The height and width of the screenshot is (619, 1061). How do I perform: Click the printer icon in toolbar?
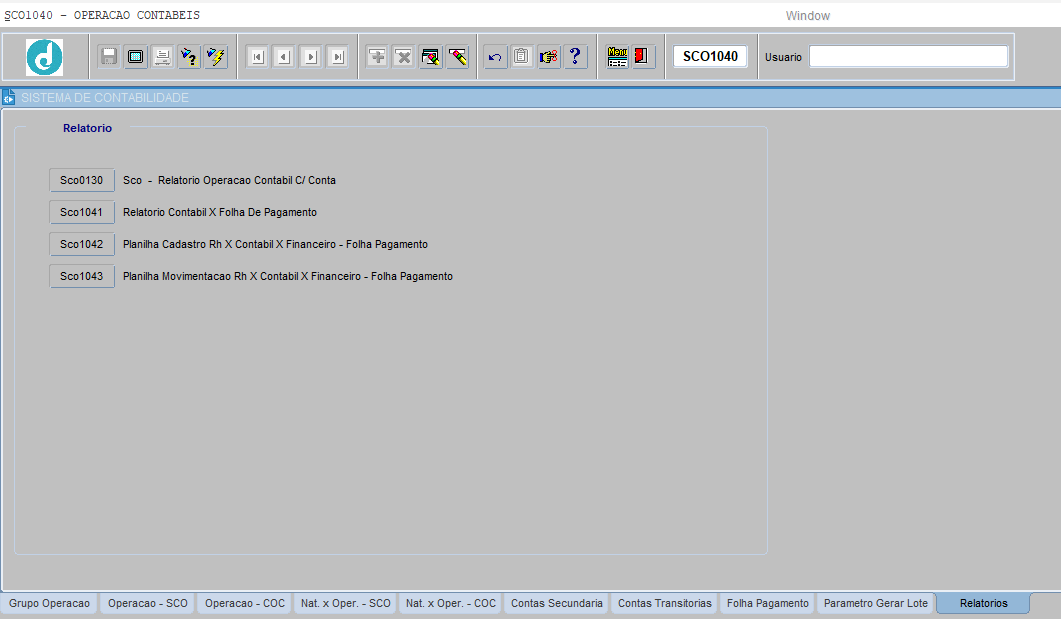[162, 57]
